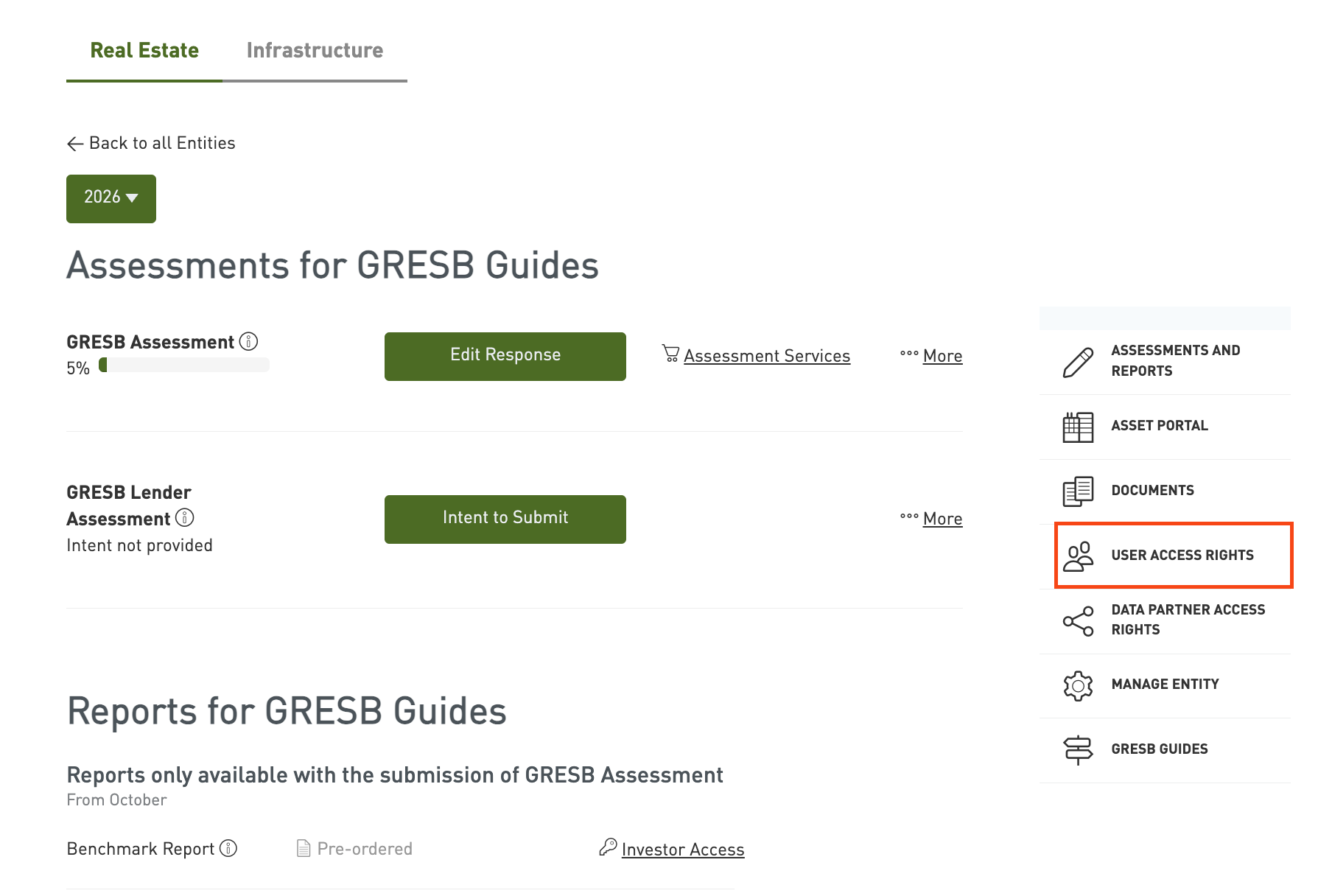Click the Data Partner Access share icon
Screen dimensions: 1332x896
[1078, 621]
